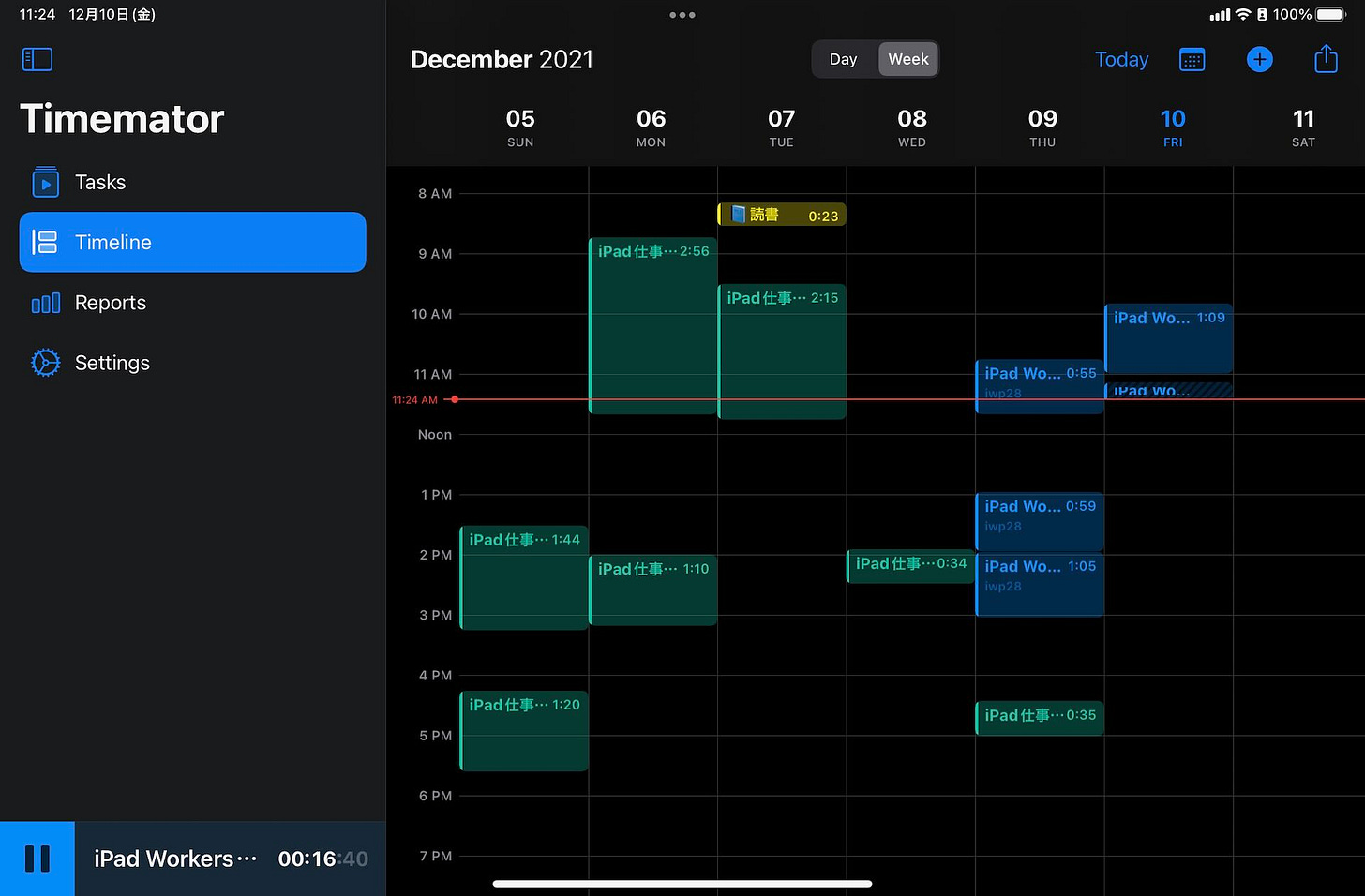
Task: Jump to Today
Action: 1121,59
